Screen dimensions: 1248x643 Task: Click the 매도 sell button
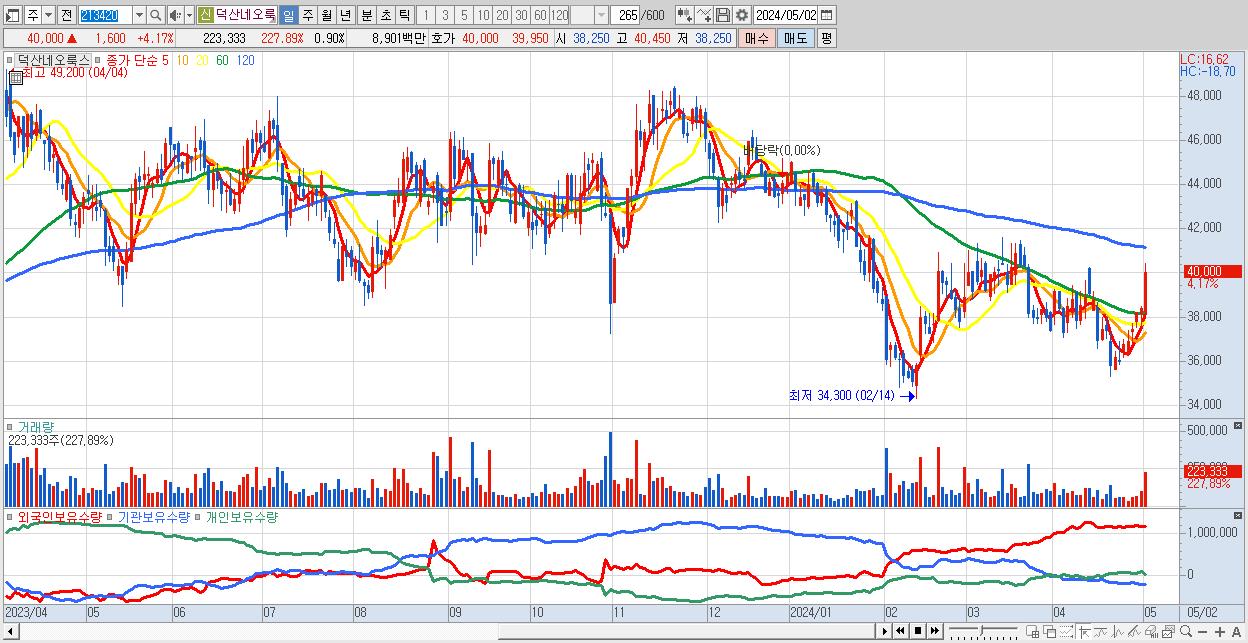(795, 38)
